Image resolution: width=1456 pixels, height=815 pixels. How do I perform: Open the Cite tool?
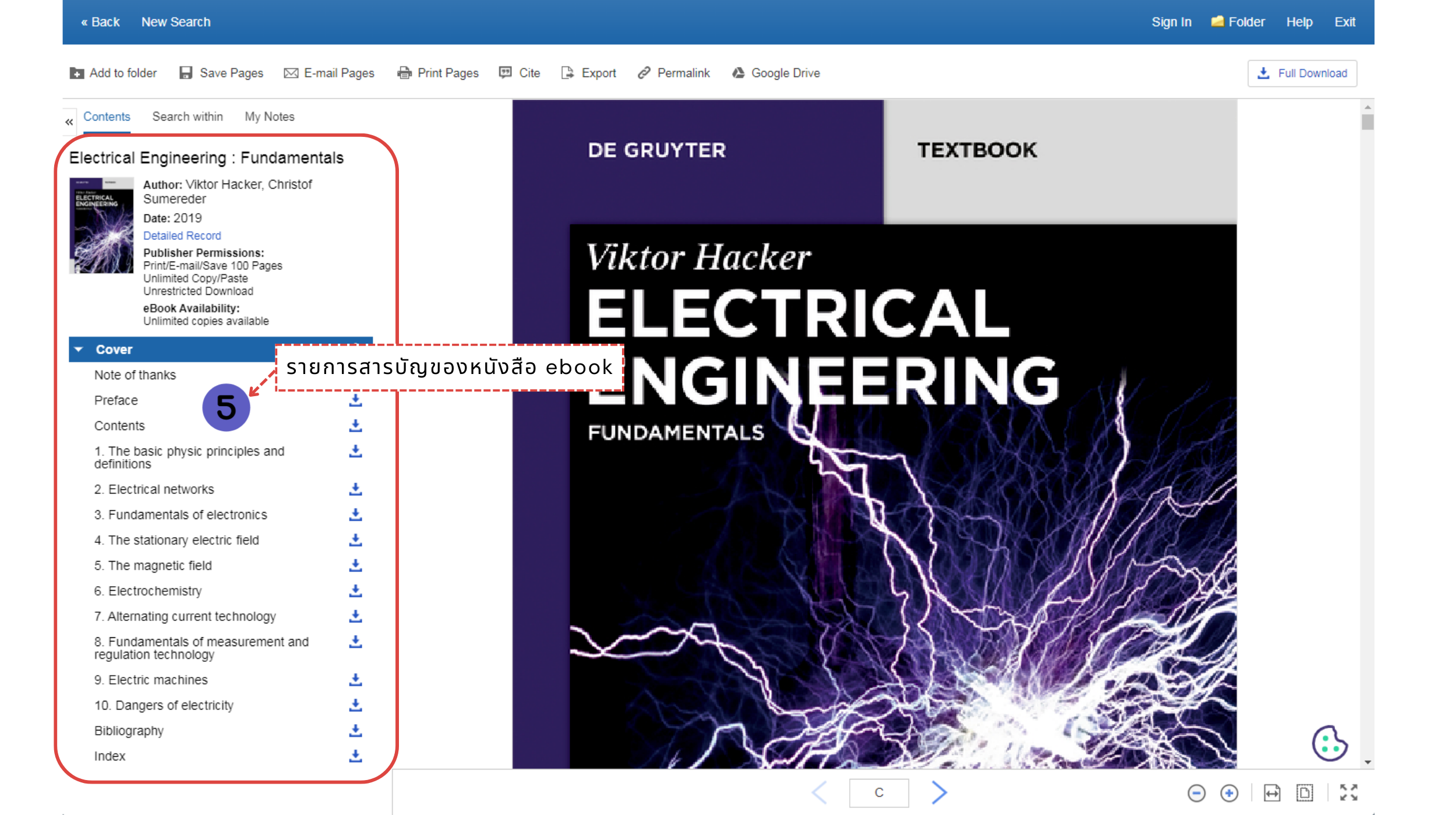click(x=520, y=73)
